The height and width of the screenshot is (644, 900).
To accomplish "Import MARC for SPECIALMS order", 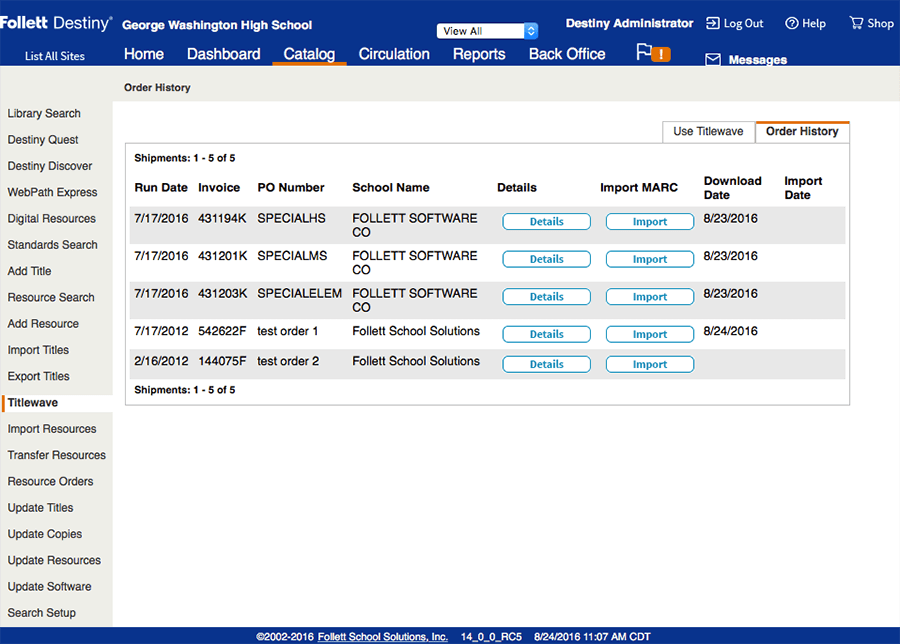I will (x=650, y=259).
